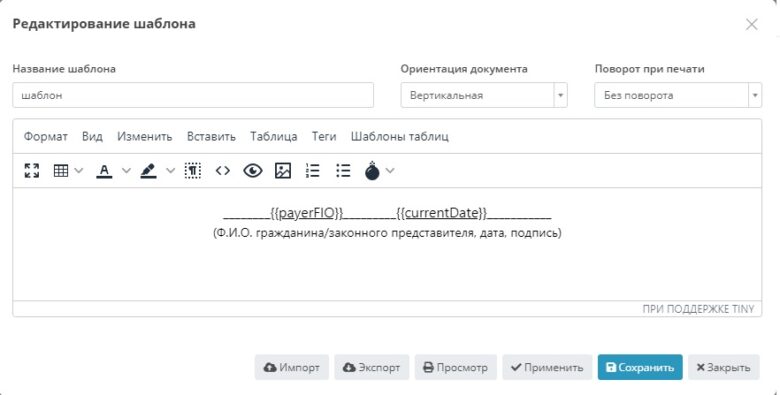Apply background highlight color icon

[148, 171]
